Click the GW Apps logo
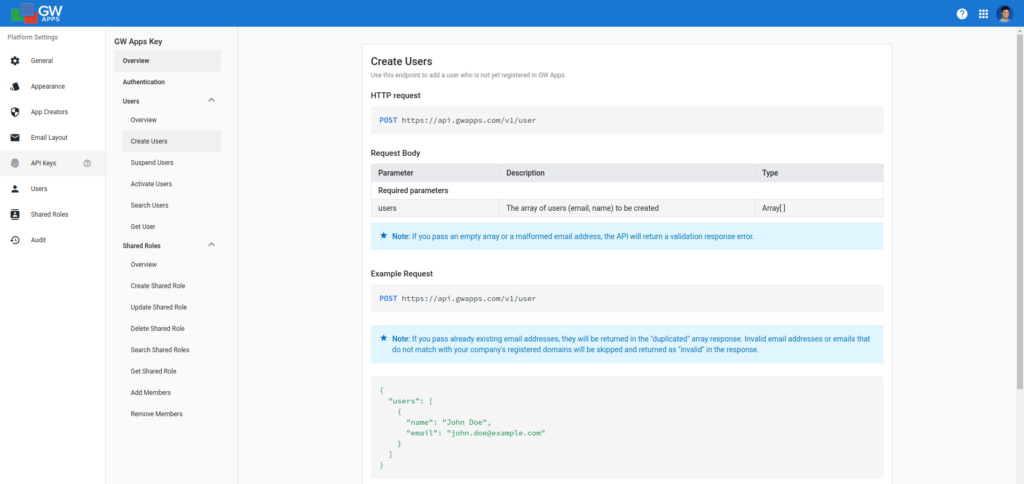 tap(37, 12)
